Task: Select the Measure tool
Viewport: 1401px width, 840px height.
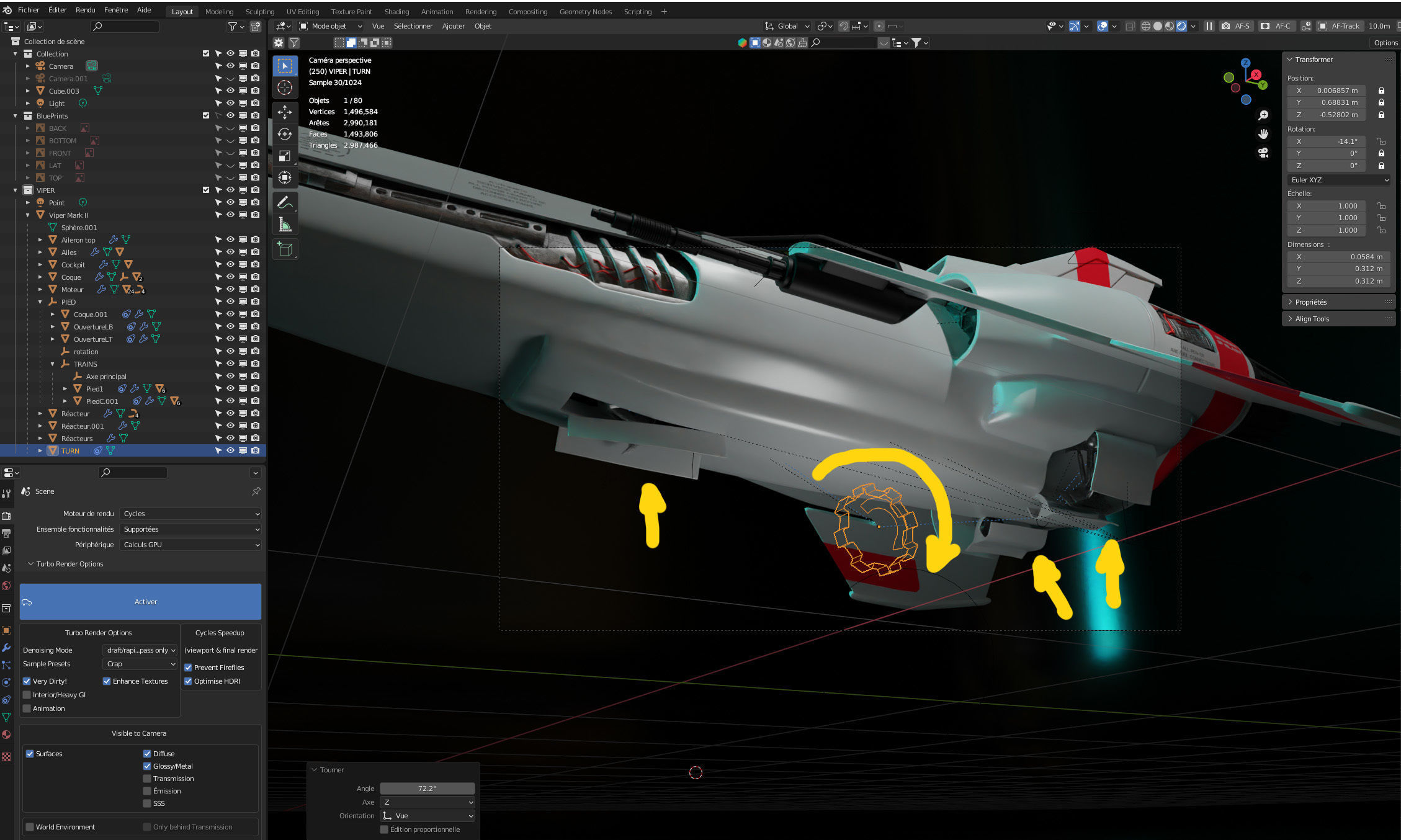Action: (285, 224)
